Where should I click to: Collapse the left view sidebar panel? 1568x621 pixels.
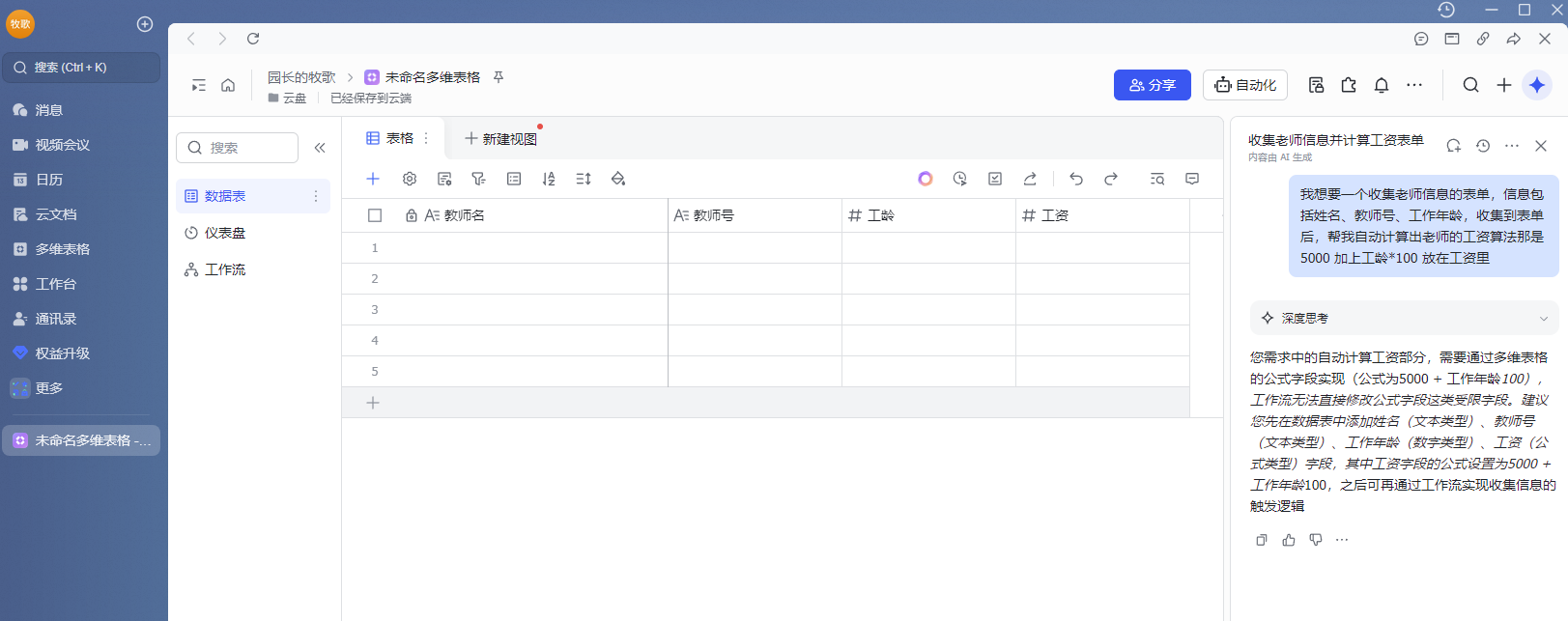pos(320,148)
